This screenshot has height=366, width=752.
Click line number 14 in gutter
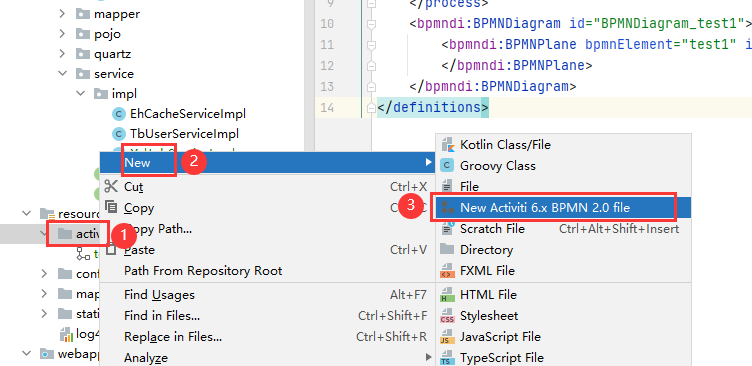(327, 107)
